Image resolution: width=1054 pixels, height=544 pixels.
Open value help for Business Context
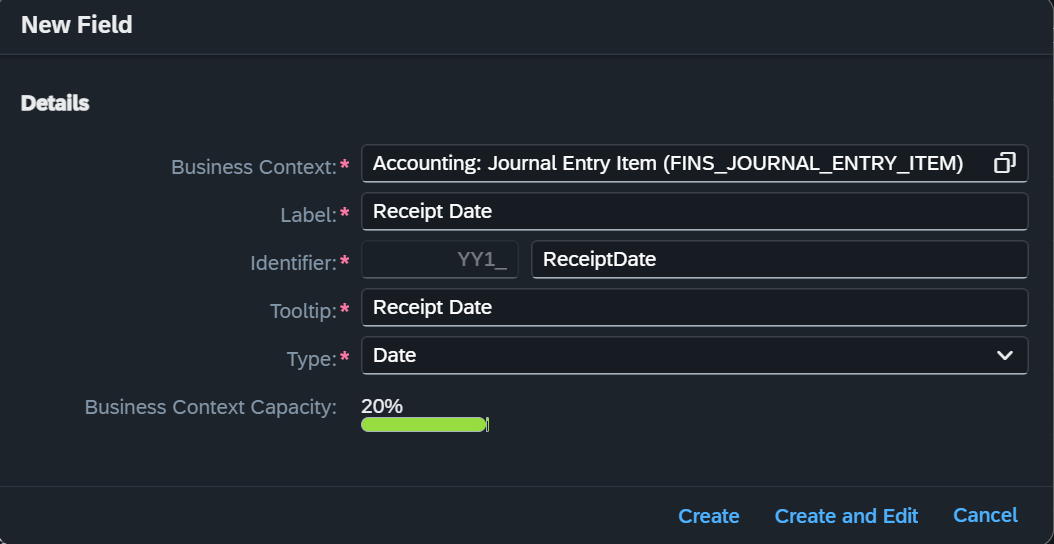1004,163
